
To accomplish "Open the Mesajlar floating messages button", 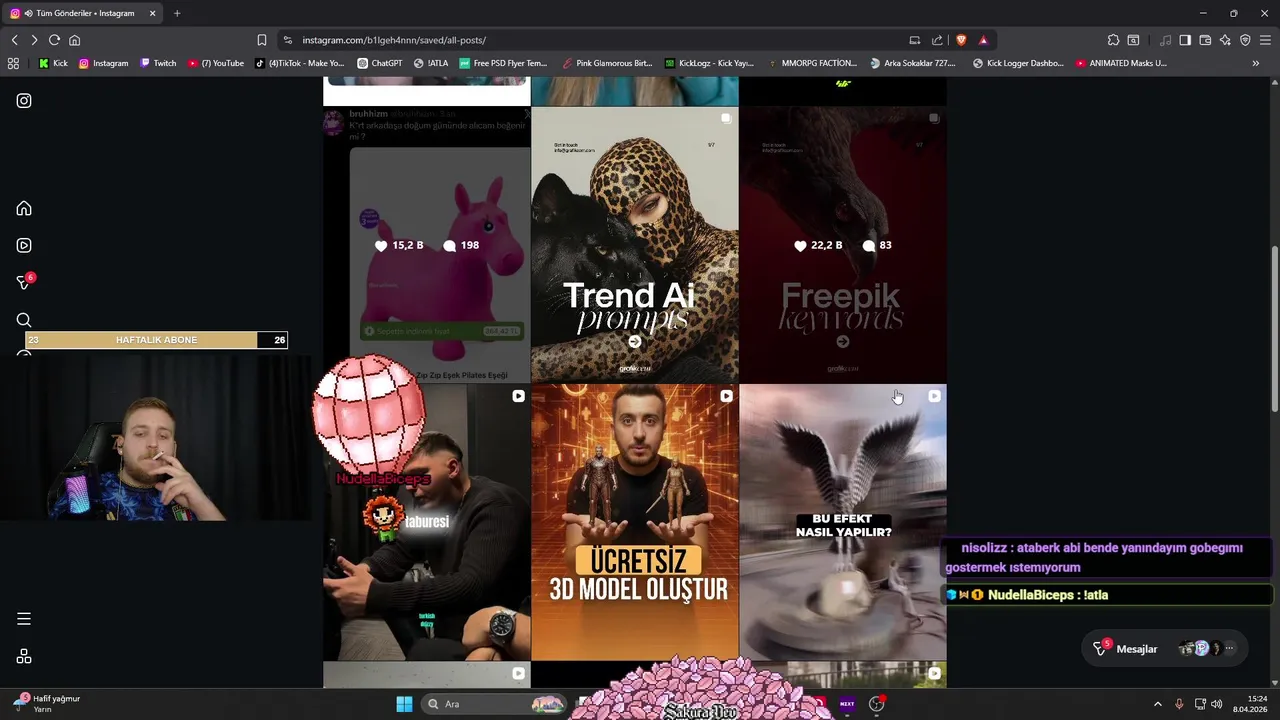I will (x=1165, y=649).
